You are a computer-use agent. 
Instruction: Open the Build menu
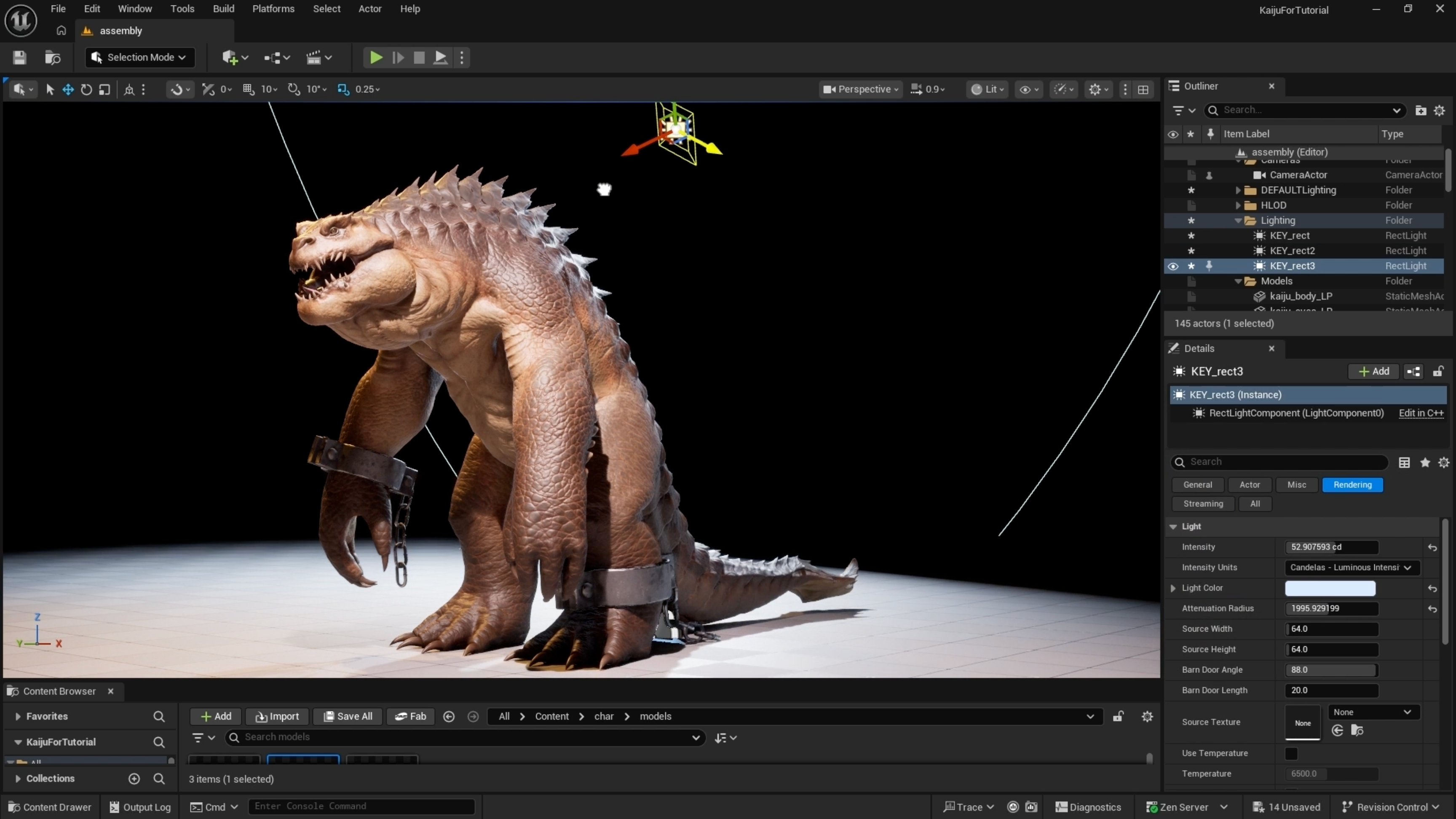223,9
